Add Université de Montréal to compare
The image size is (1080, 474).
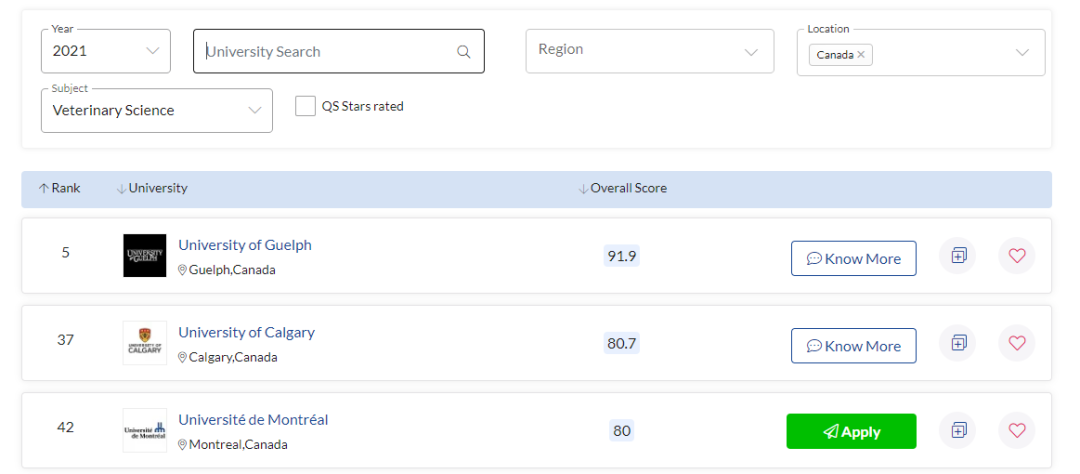click(957, 430)
